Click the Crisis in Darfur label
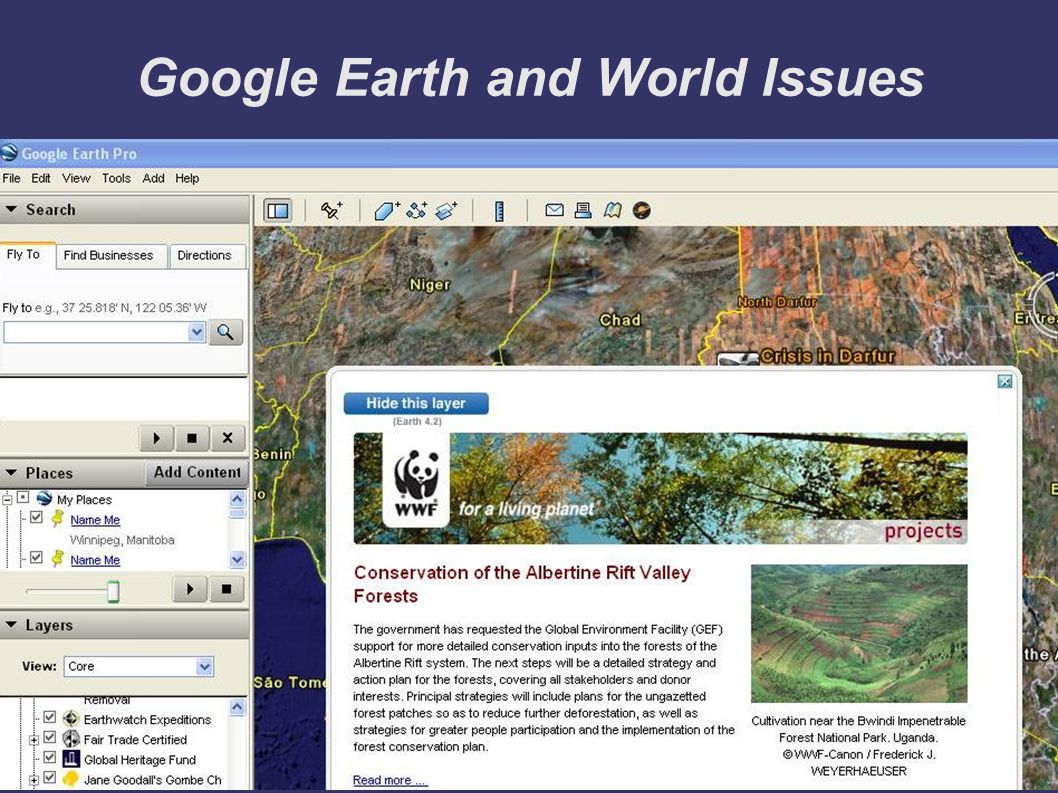1058x793 pixels. 828,356
